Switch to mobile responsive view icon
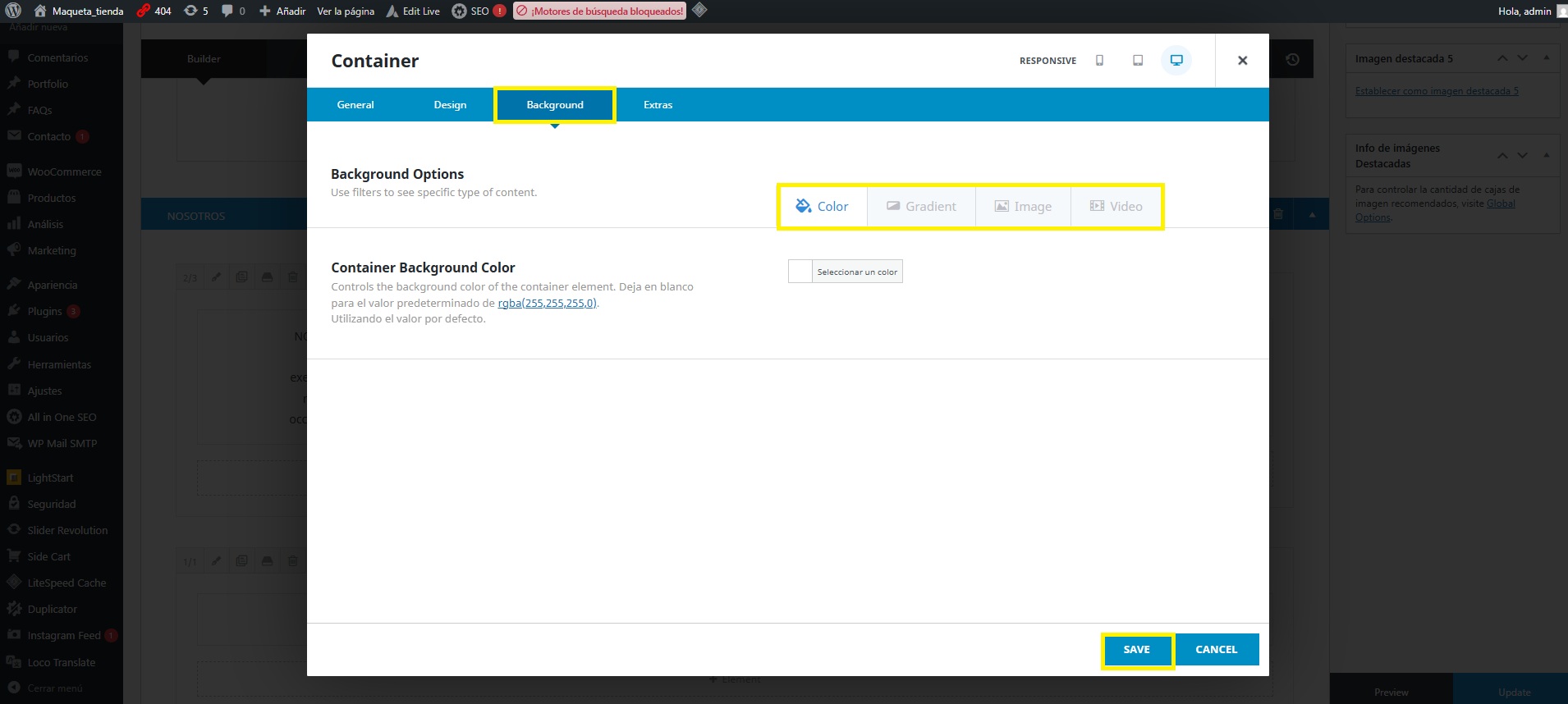This screenshot has width=1568, height=704. (1099, 61)
